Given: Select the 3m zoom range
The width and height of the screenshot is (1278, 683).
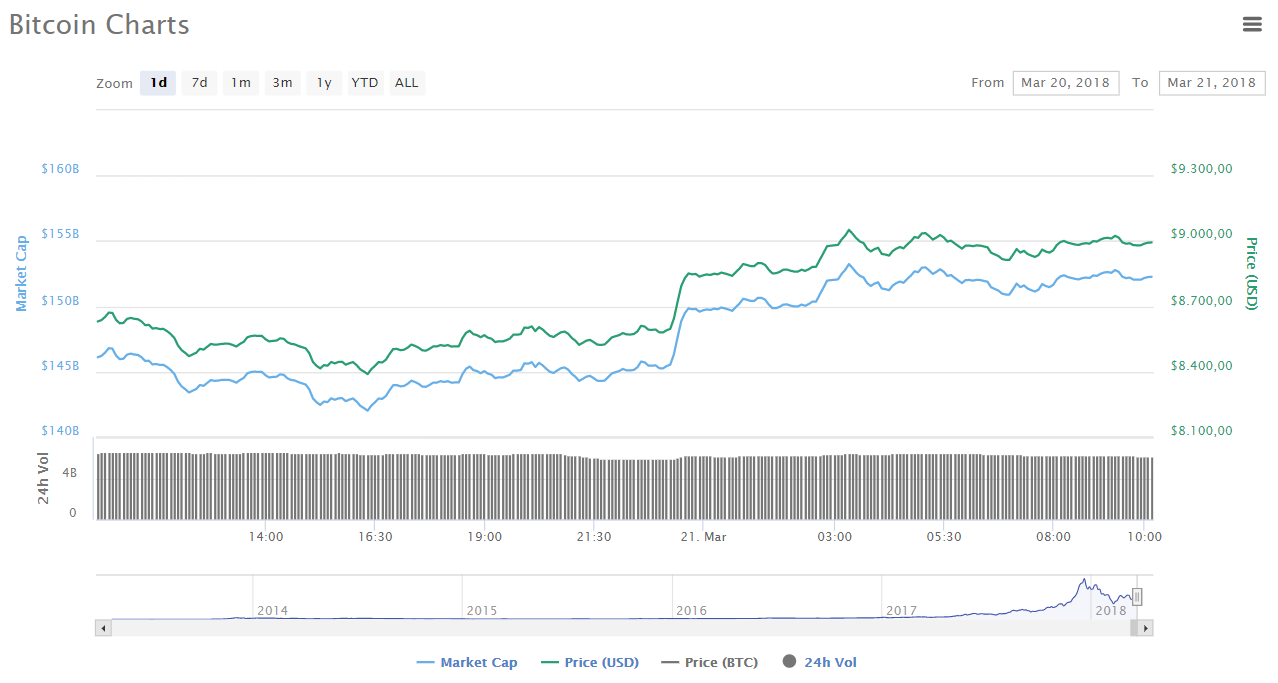Looking at the screenshot, I should [x=283, y=83].
